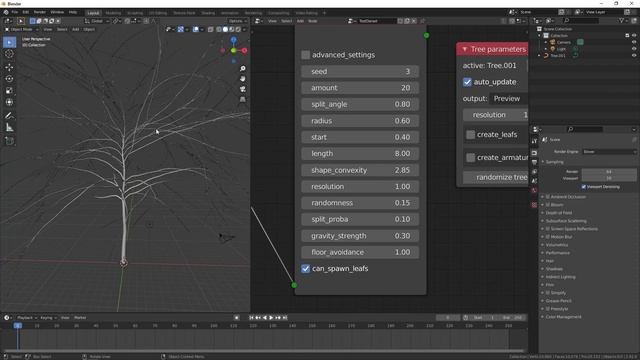This screenshot has width=640, height=360.
Task: Expand the Ambient Occlusion panel
Action: [542, 197]
